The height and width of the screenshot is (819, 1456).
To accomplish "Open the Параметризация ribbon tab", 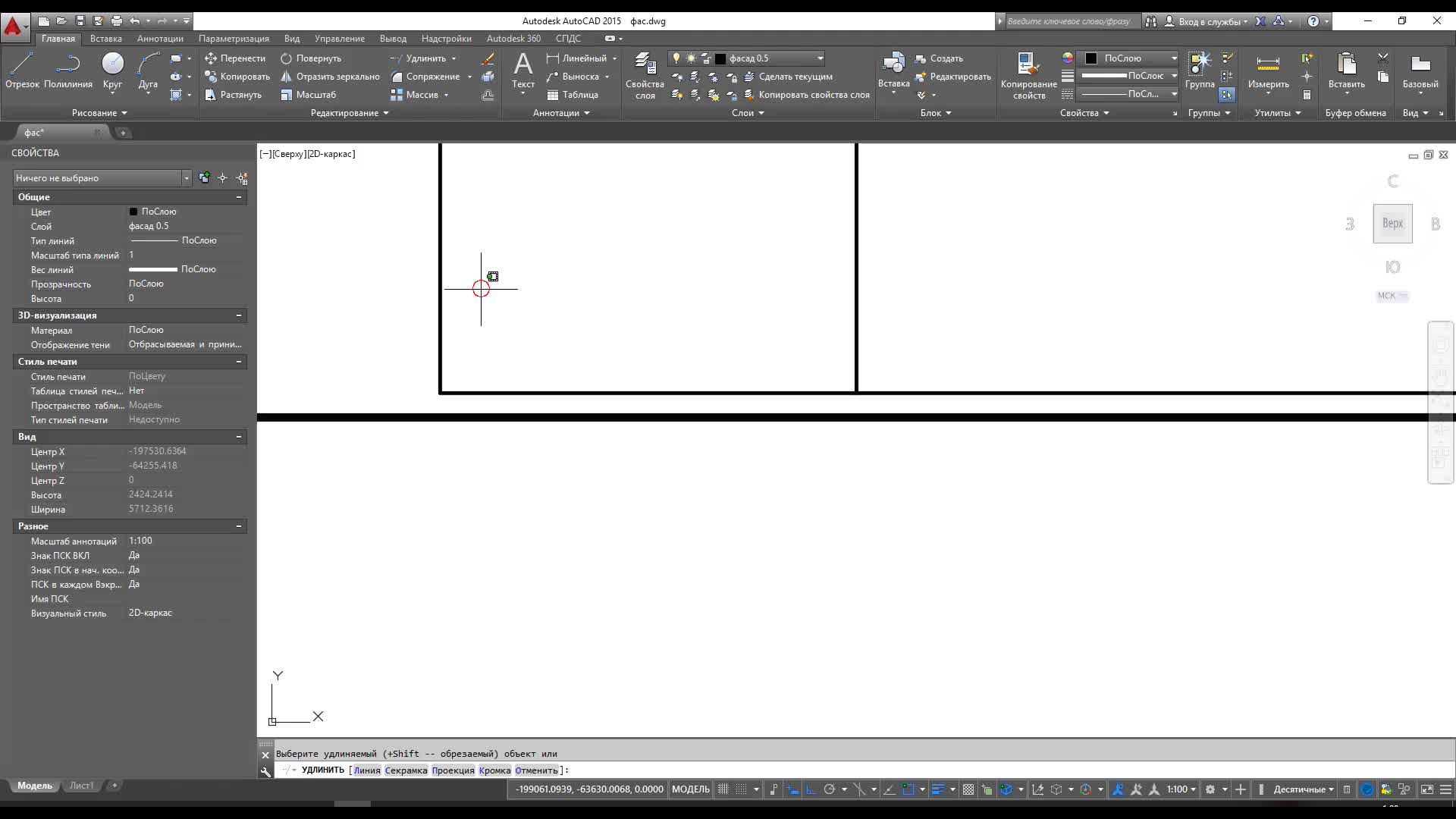I will point(234,39).
